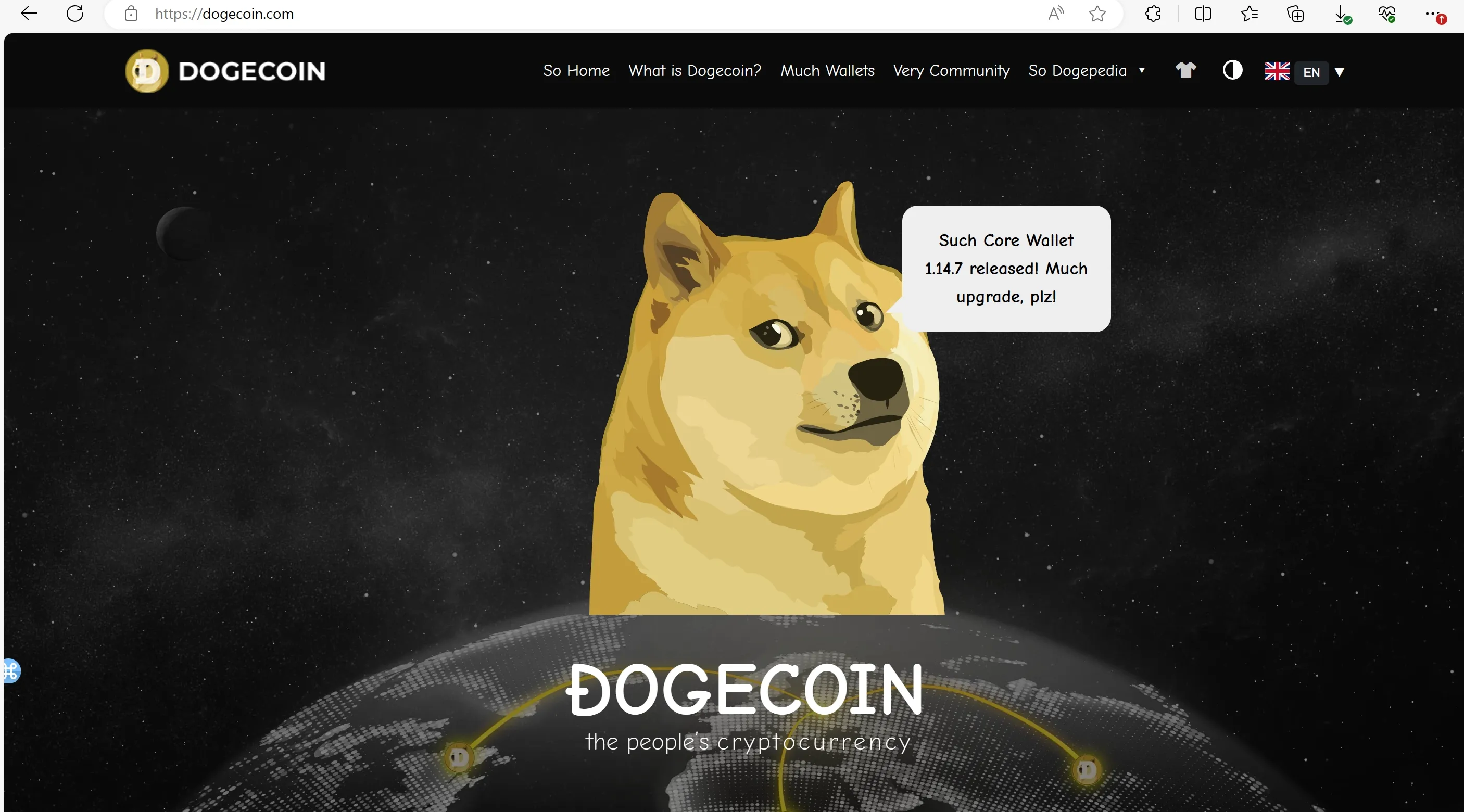Open the merch shop T-shirt icon

click(1186, 70)
